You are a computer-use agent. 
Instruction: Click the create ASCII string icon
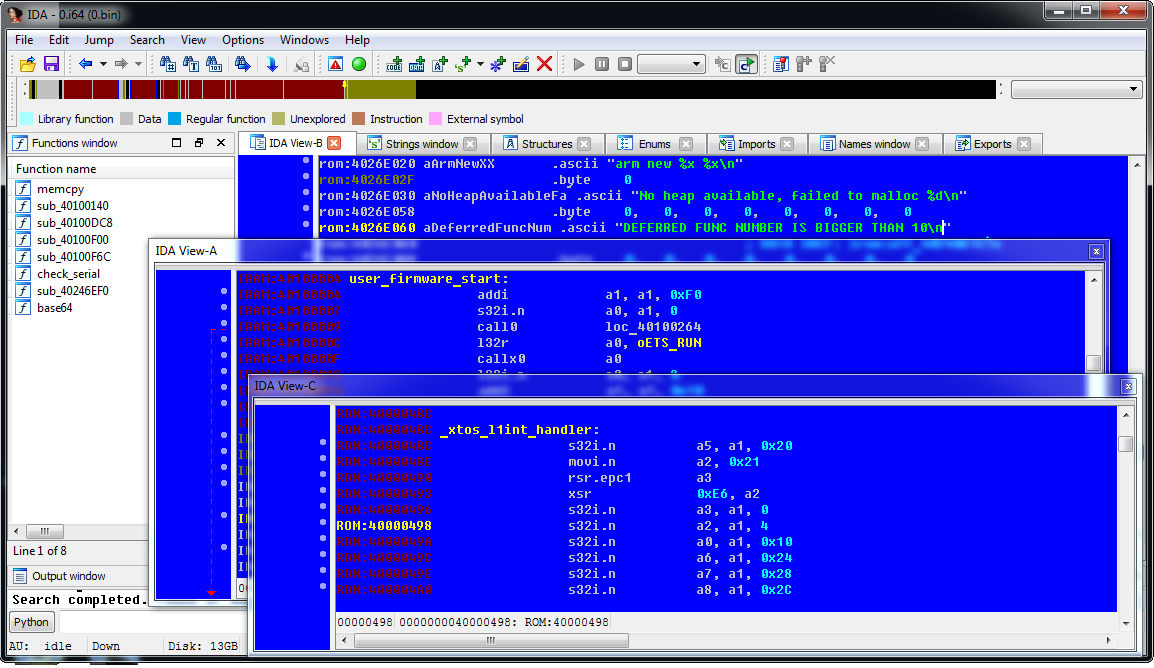[x=440, y=64]
